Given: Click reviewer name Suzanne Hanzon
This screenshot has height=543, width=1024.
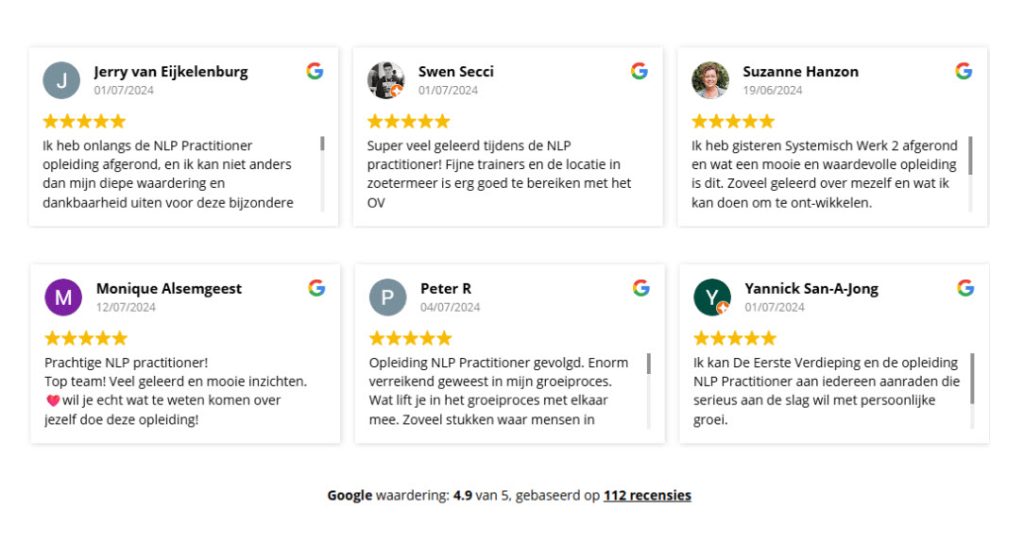Looking at the screenshot, I should tap(800, 71).
